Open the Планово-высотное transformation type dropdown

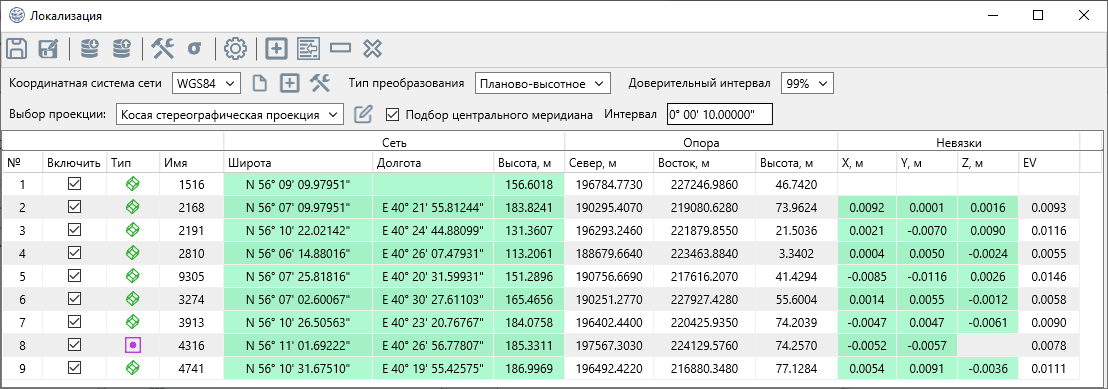[x=542, y=83]
